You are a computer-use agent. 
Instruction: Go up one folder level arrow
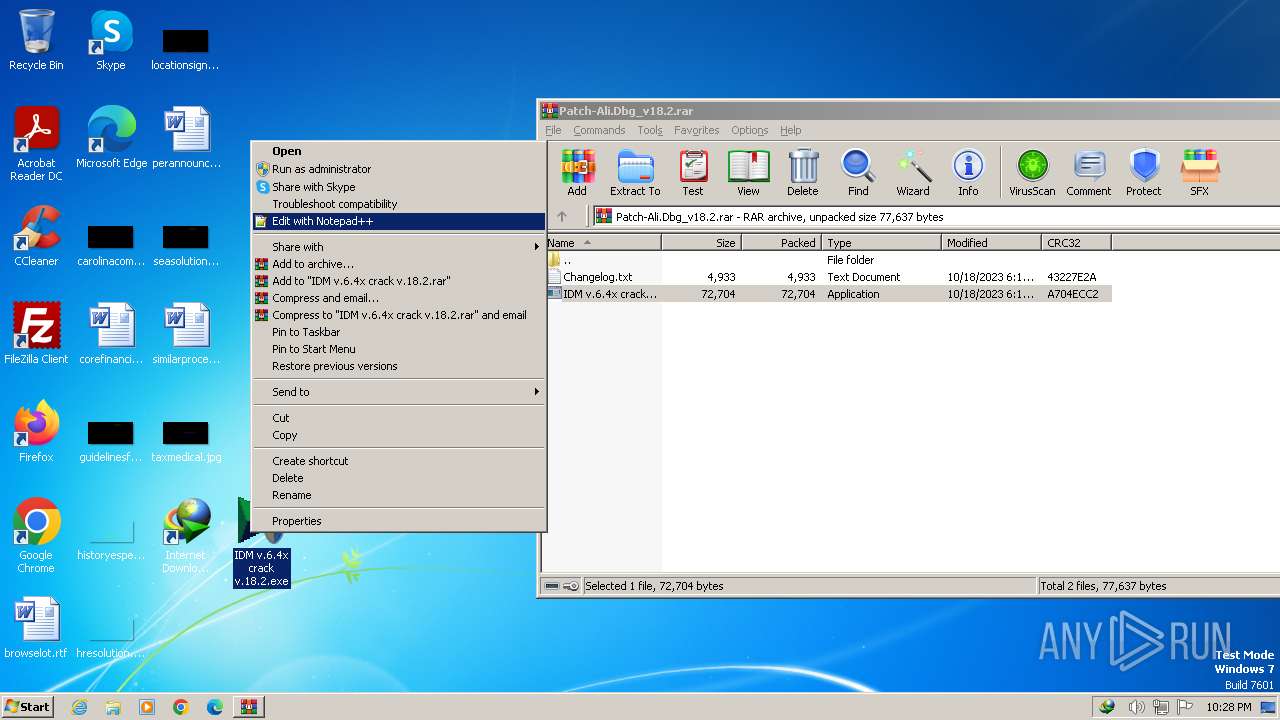[562, 216]
